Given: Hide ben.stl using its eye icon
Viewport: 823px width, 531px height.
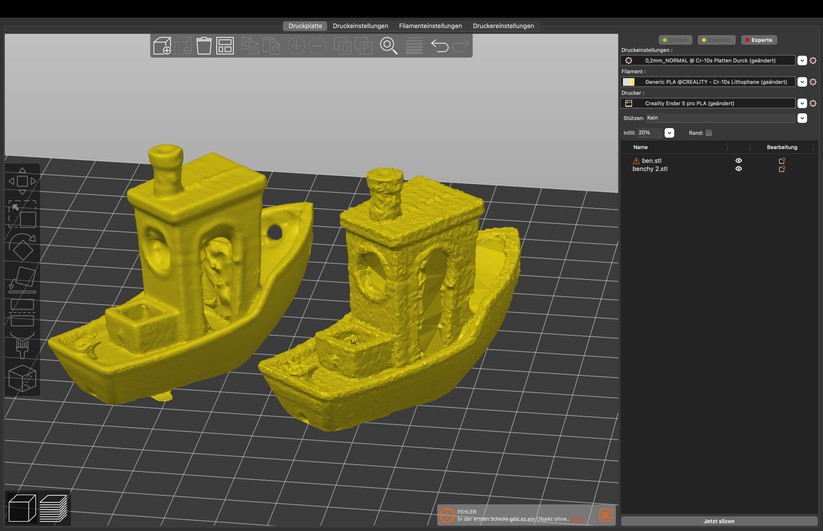Looking at the screenshot, I should point(739,160).
